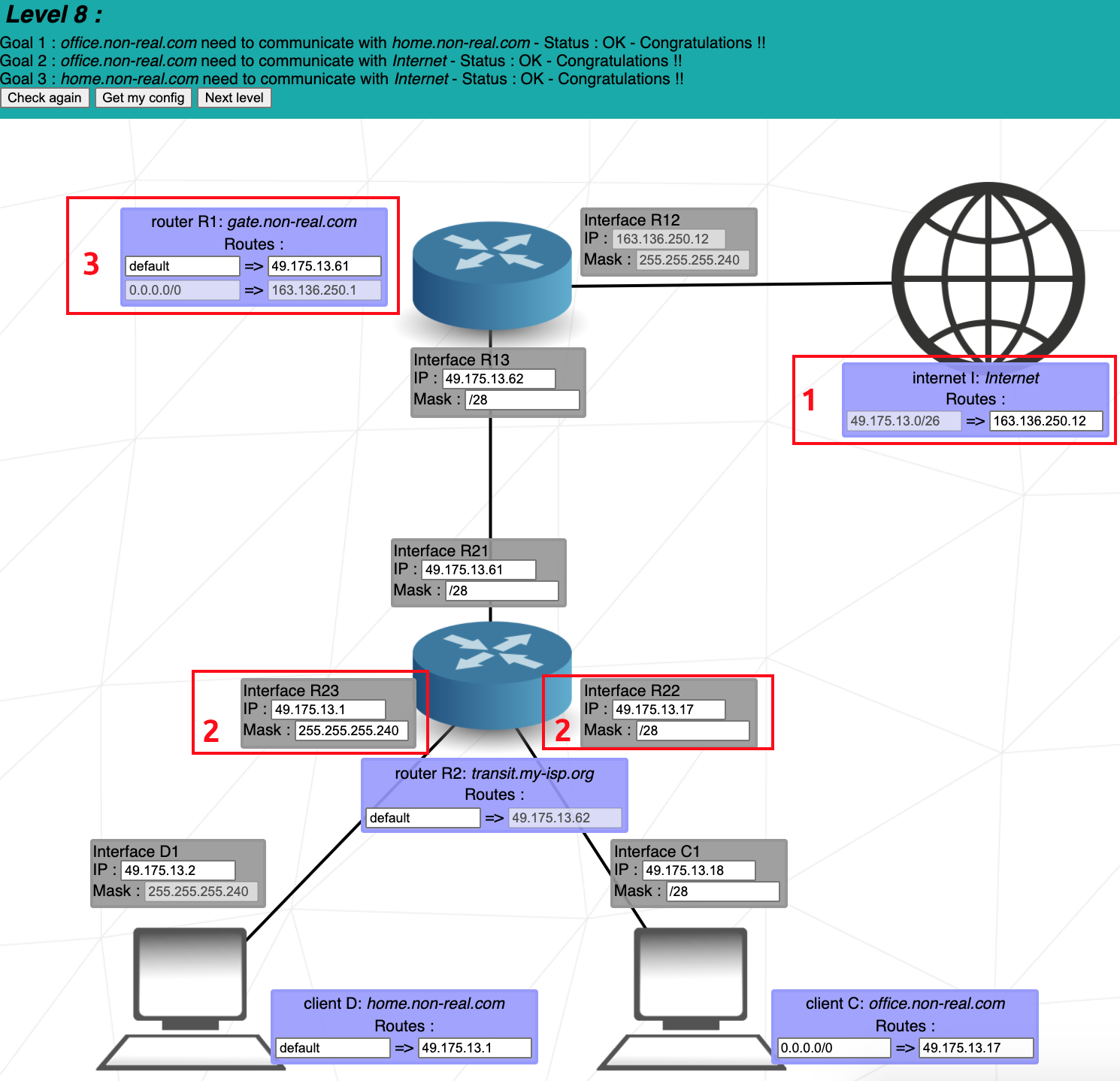The image size is (1120, 1081).
Task: Edit client D route destination 'default'
Action: [x=333, y=1048]
